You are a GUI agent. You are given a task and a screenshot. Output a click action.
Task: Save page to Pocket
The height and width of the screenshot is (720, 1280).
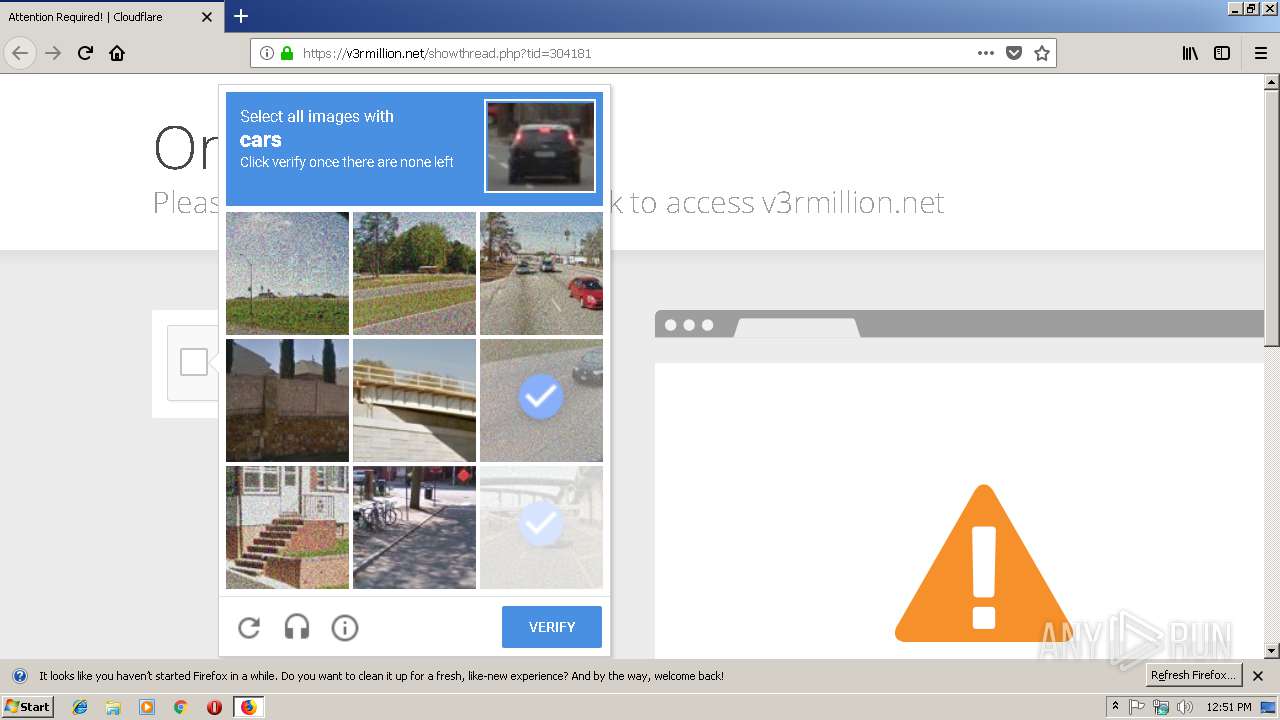1014,53
